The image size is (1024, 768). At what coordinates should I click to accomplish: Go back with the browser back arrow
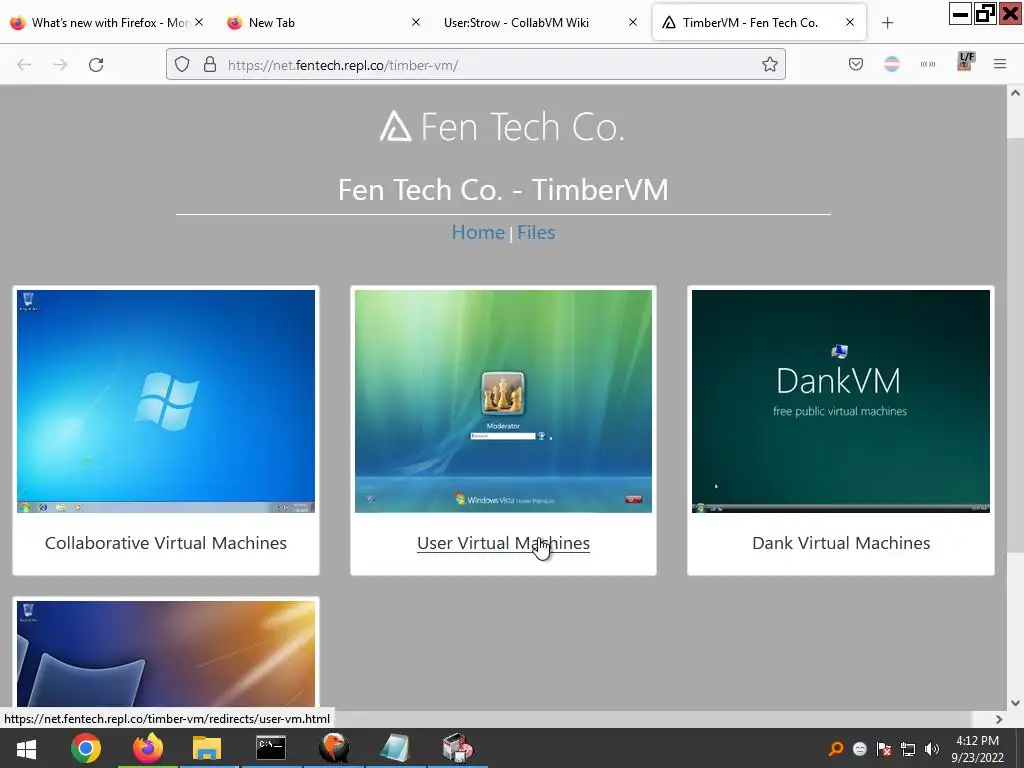24,65
